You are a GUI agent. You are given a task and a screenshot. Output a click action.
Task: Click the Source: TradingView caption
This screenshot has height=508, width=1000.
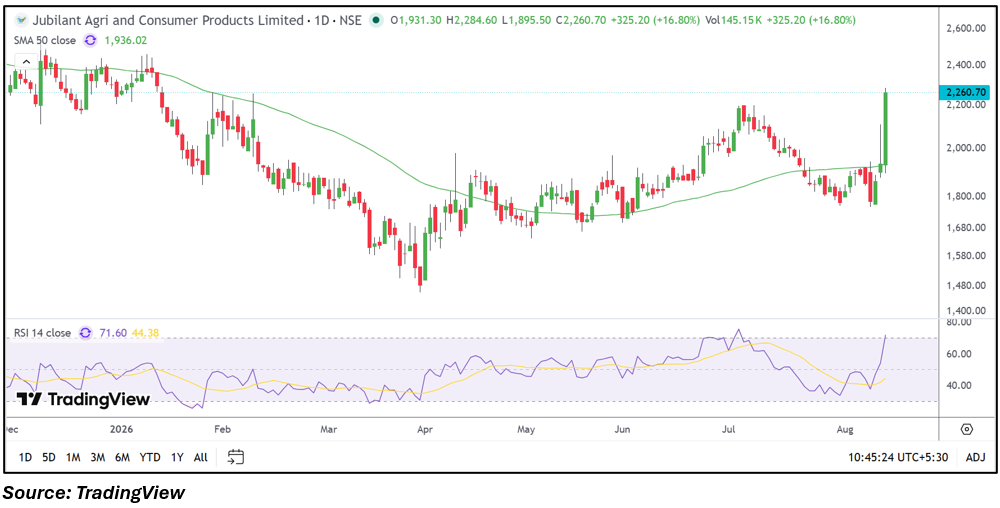point(94,492)
